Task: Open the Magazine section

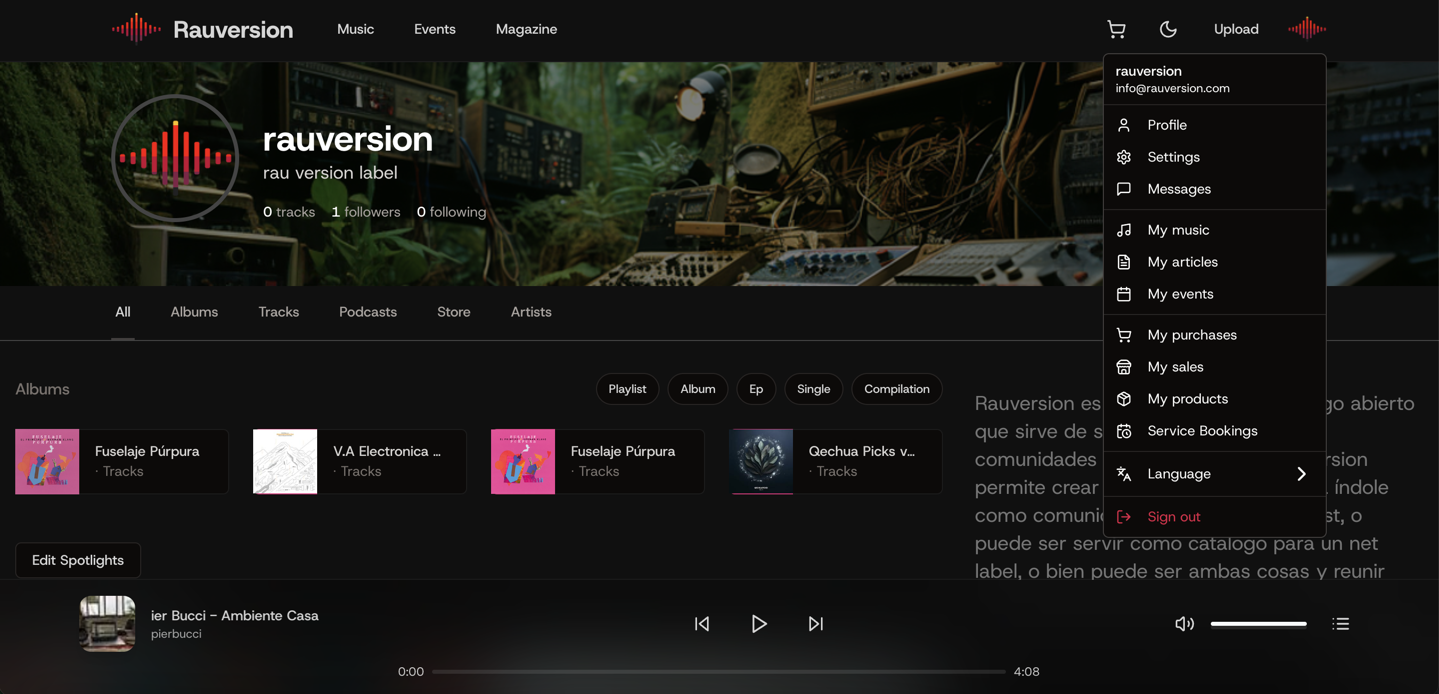Action: click(526, 29)
